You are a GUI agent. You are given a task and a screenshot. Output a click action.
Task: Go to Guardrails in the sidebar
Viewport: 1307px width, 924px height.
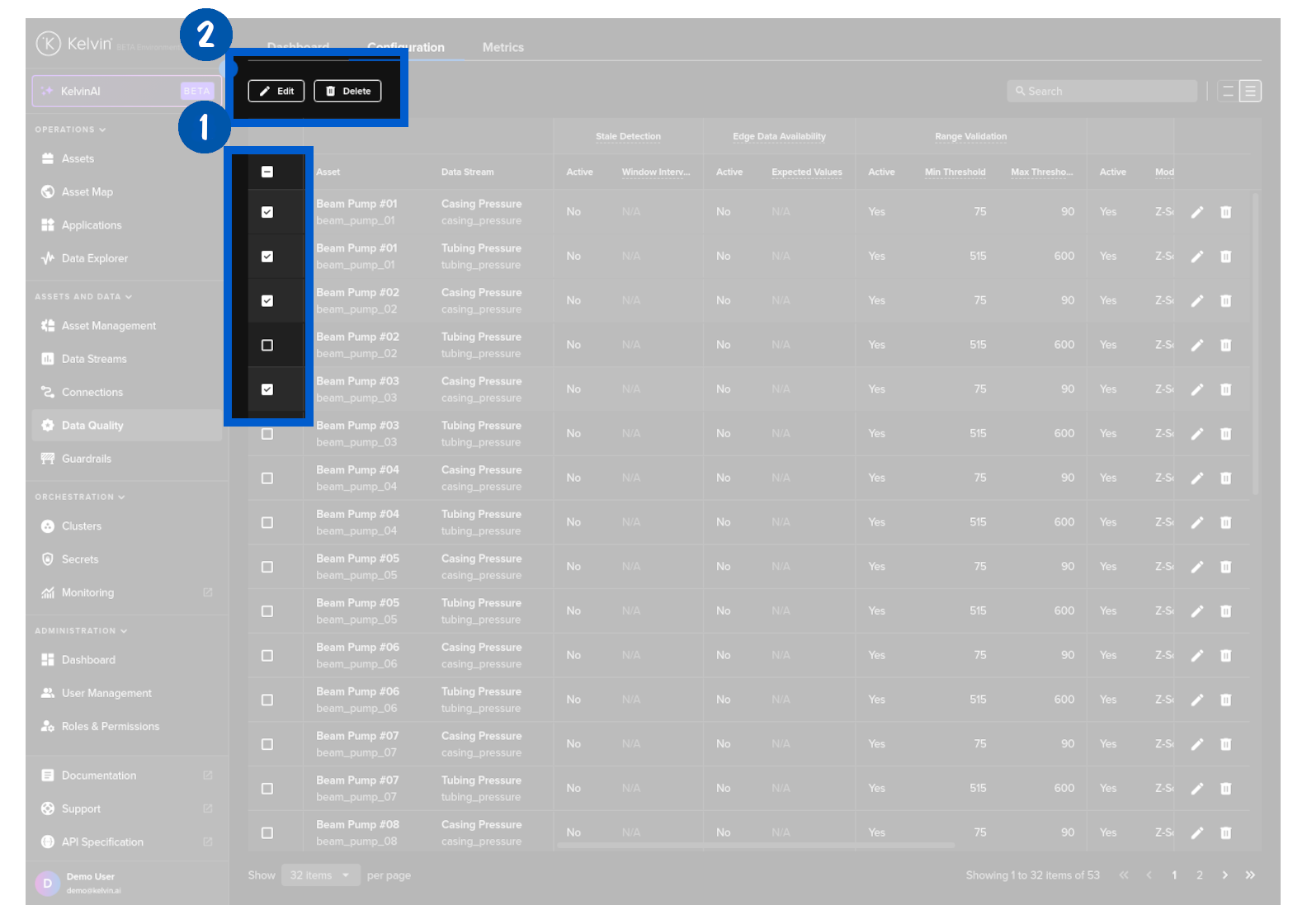click(86, 459)
